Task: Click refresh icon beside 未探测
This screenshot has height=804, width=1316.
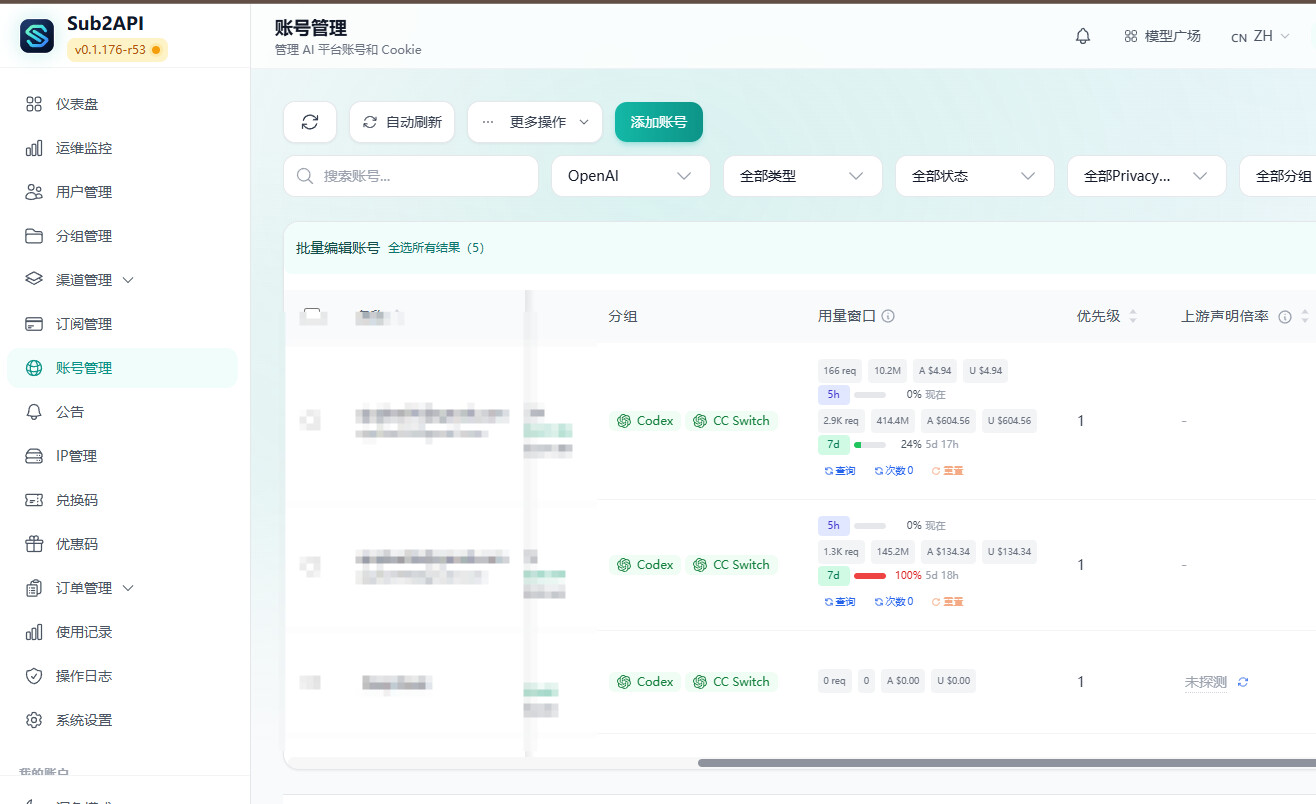Action: click(1243, 682)
